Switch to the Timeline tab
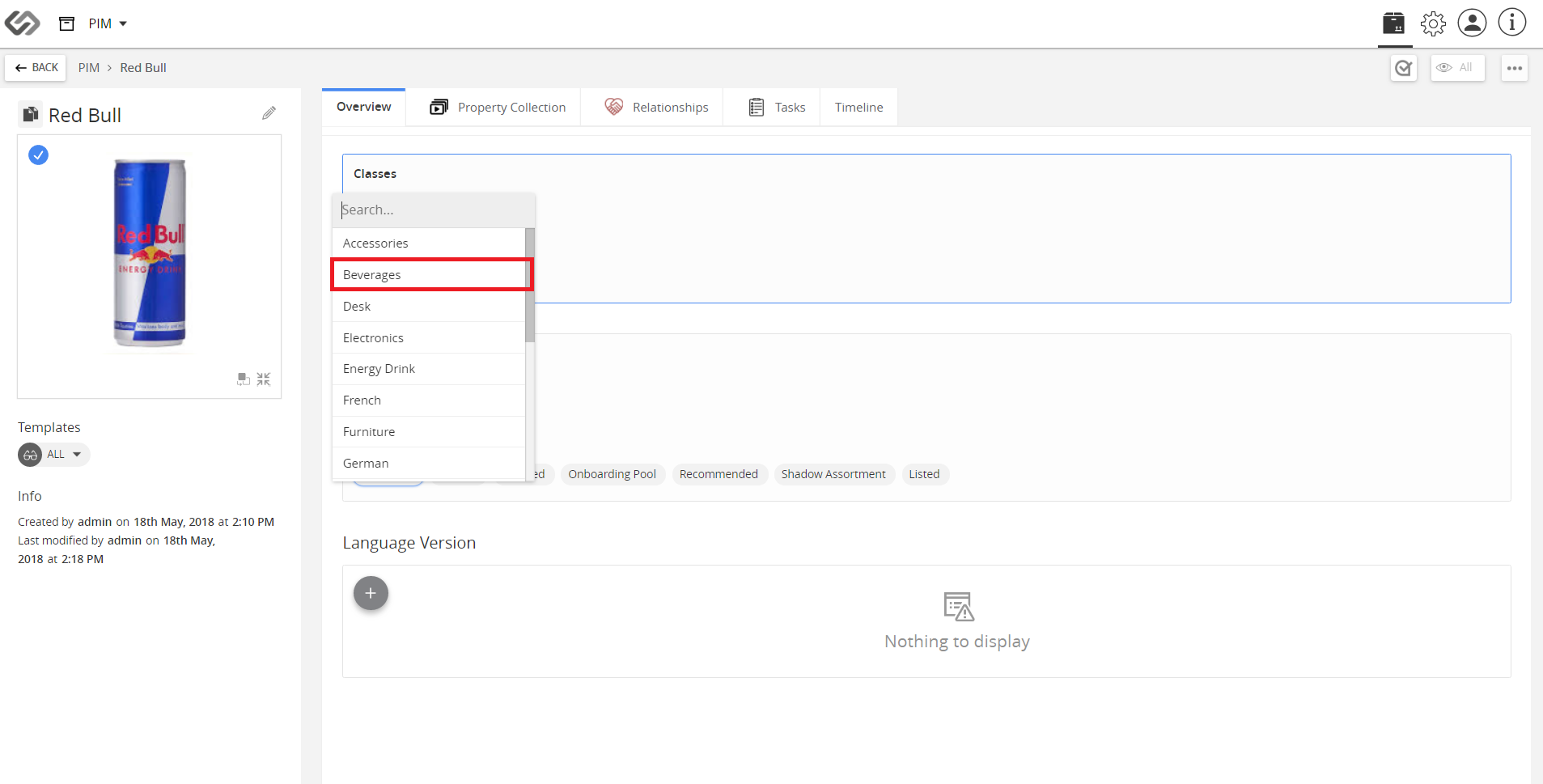1543x784 pixels. [x=858, y=108]
